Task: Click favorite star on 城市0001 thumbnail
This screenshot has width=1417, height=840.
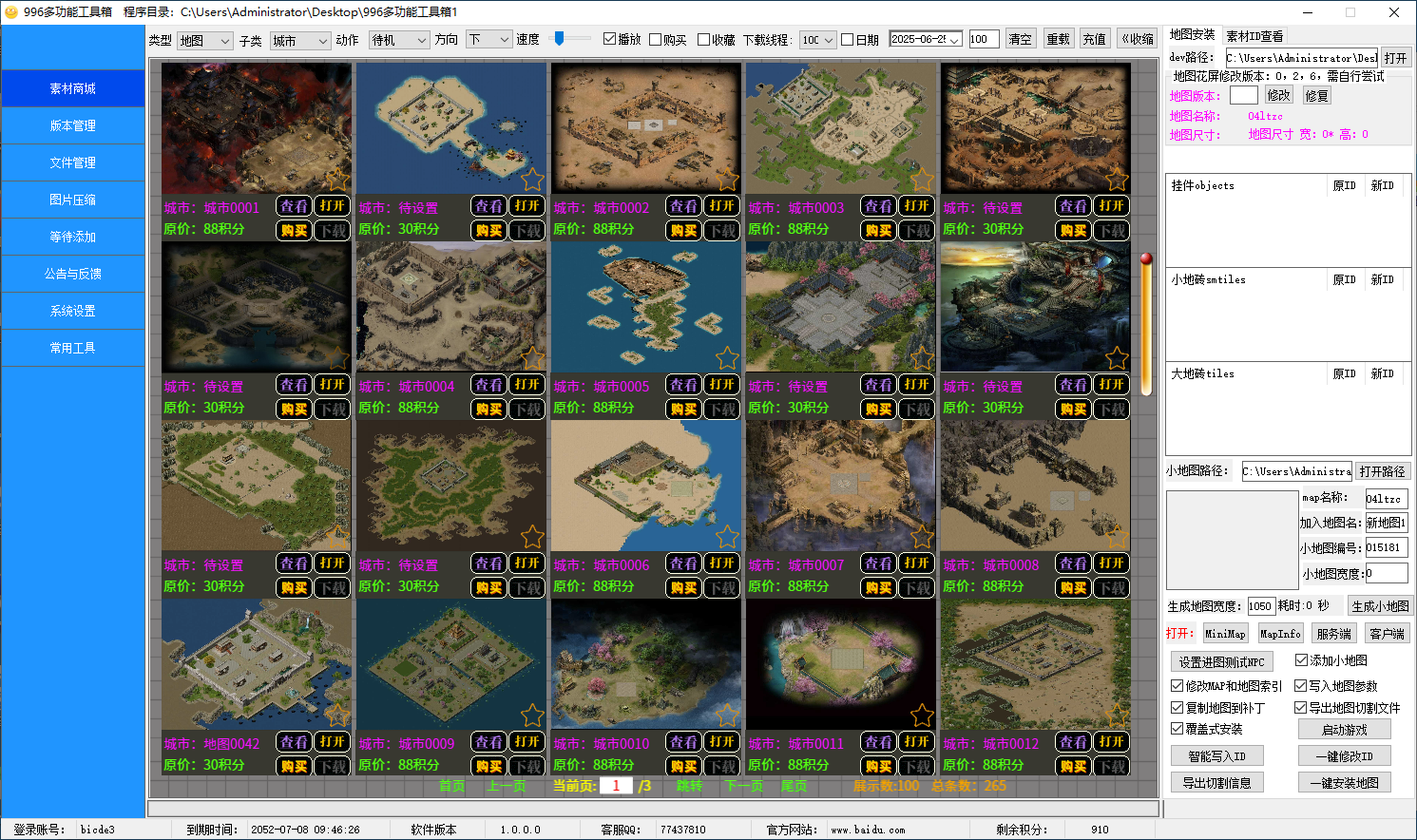Action: click(x=337, y=180)
